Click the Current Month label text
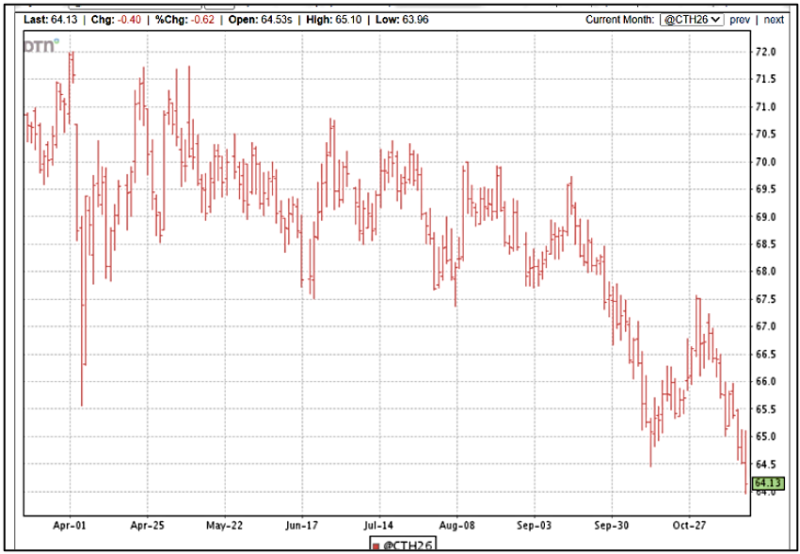The image size is (800, 554). coord(619,19)
